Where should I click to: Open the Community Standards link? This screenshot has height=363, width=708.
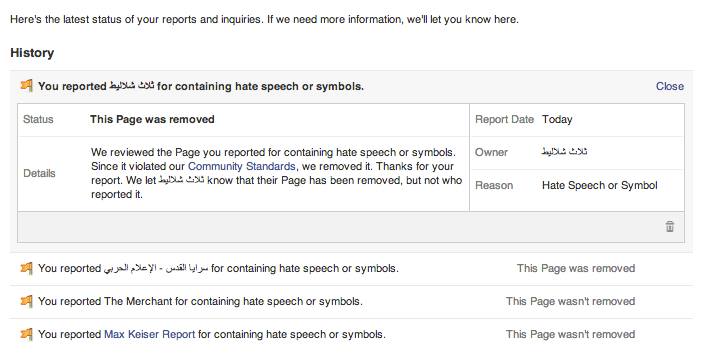point(242,166)
